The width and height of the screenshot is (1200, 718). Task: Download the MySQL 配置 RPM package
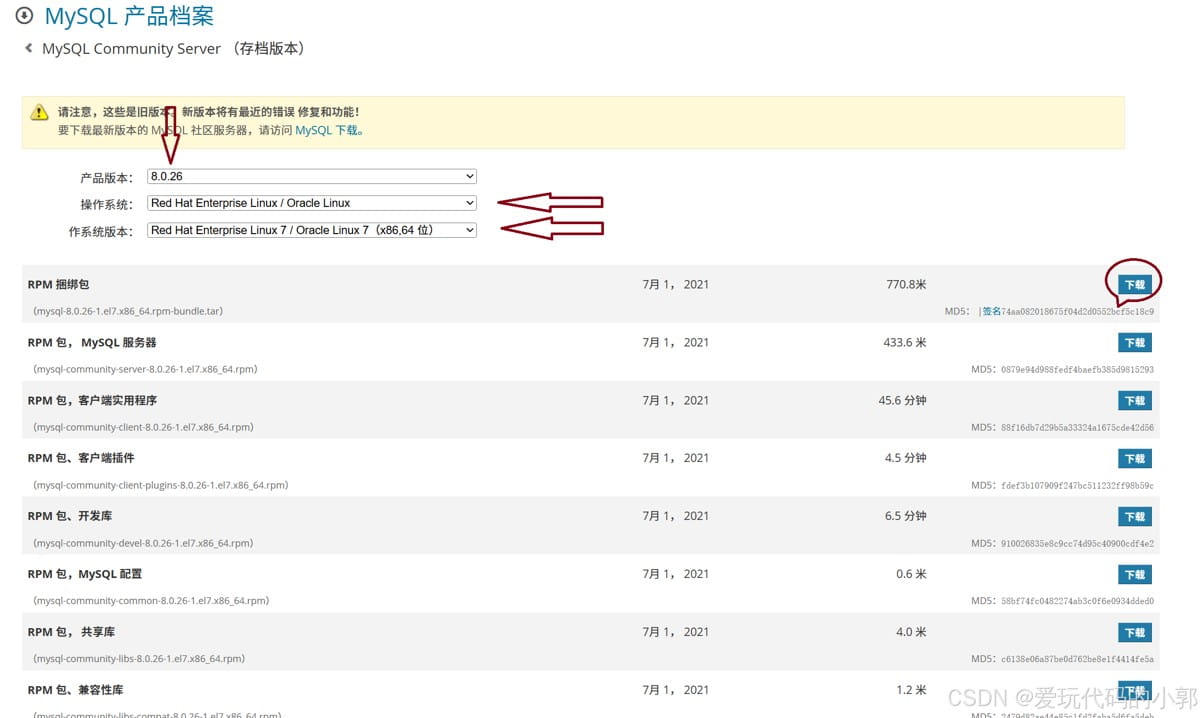coord(1134,575)
